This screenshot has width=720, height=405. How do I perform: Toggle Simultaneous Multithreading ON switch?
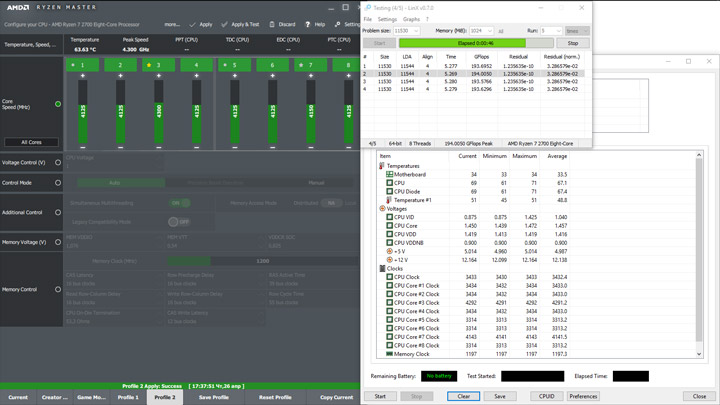tap(179, 203)
